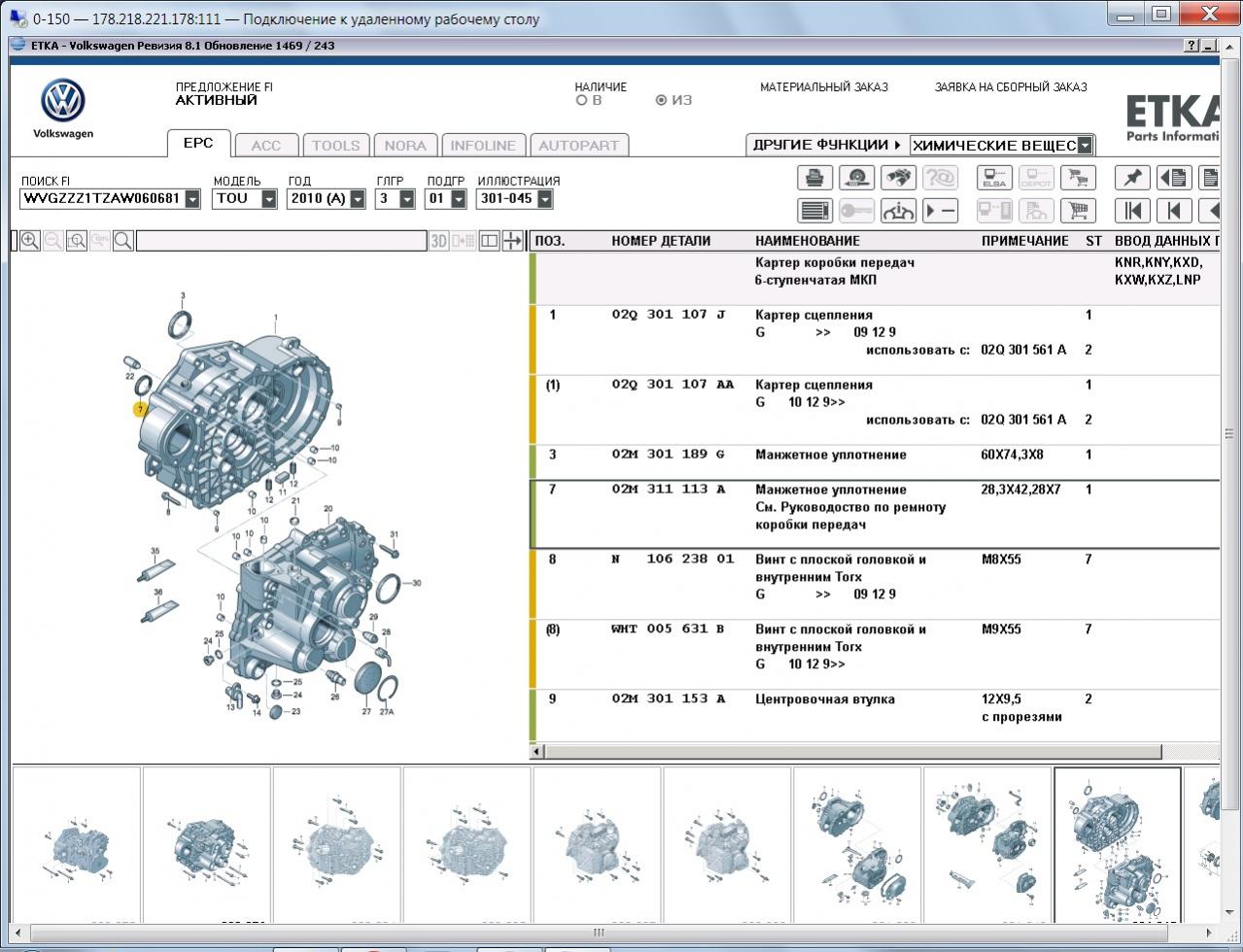The width and height of the screenshot is (1243, 952).
Task: Click the printer icon in the toolbar
Action: coord(815,178)
